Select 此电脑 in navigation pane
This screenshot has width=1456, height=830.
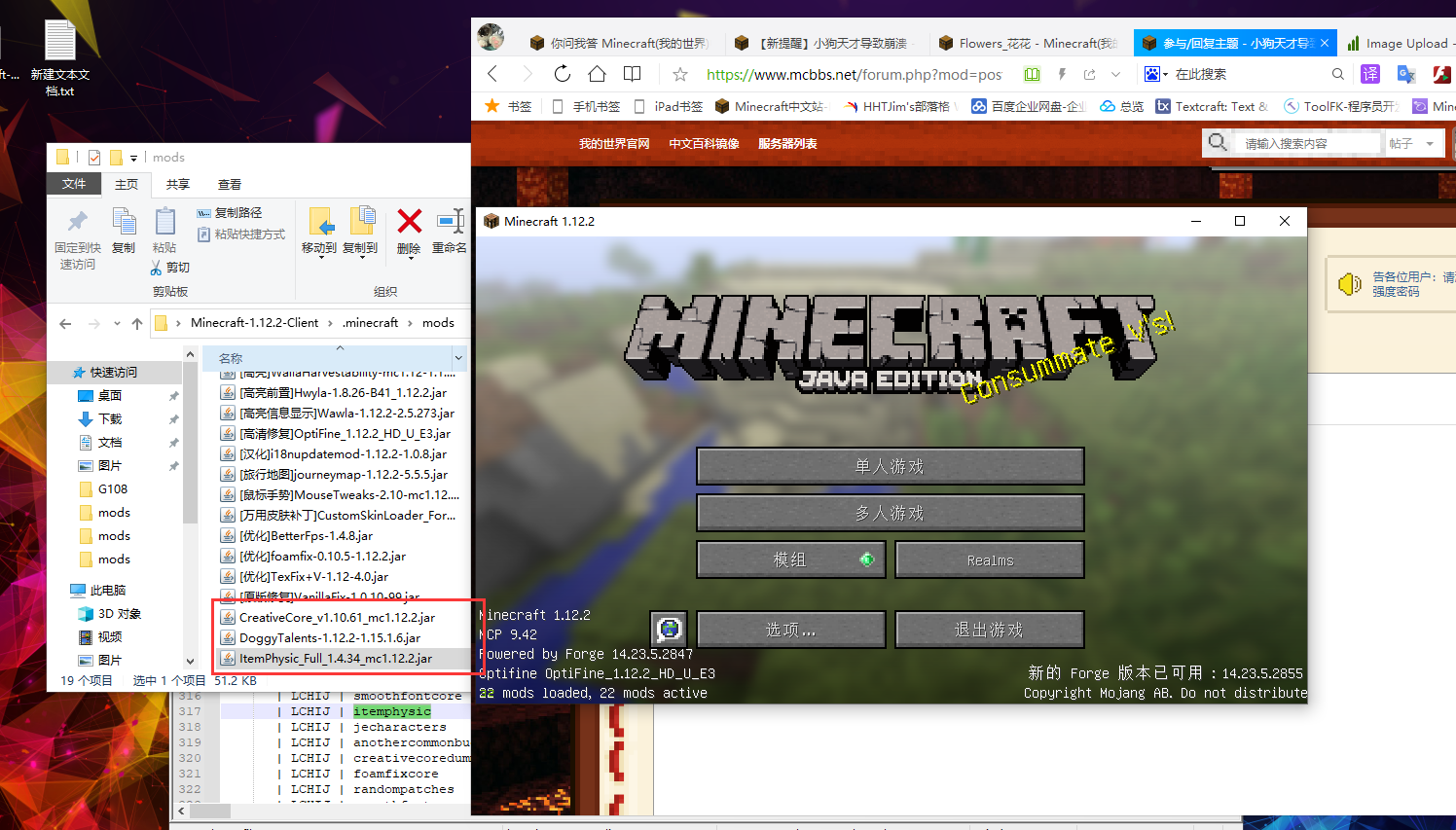click(107, 590)
